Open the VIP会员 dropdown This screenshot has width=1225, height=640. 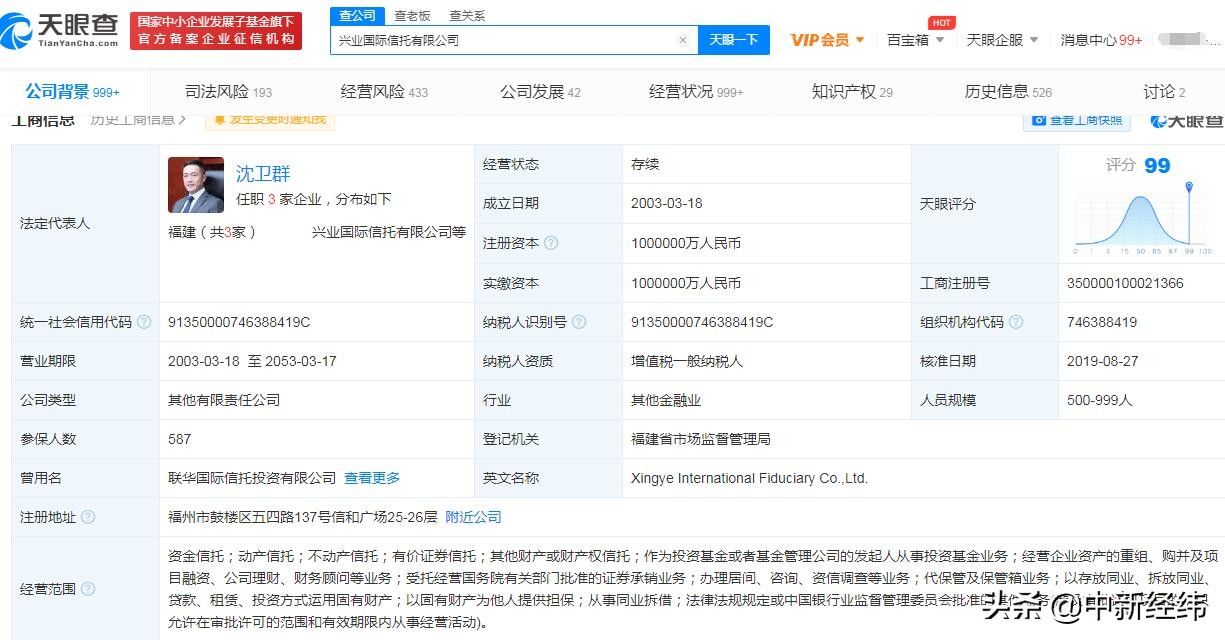(x=827, y=40)
